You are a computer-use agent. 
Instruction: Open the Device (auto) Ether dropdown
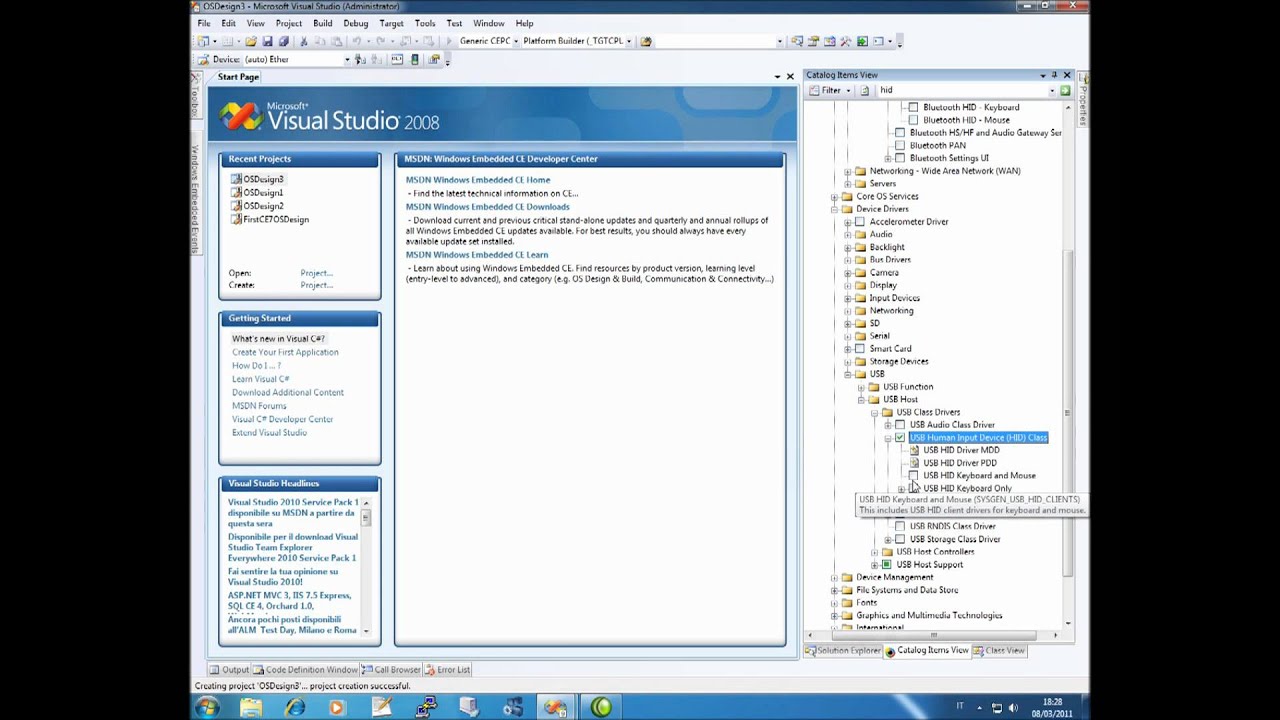[x=347, y=59]
